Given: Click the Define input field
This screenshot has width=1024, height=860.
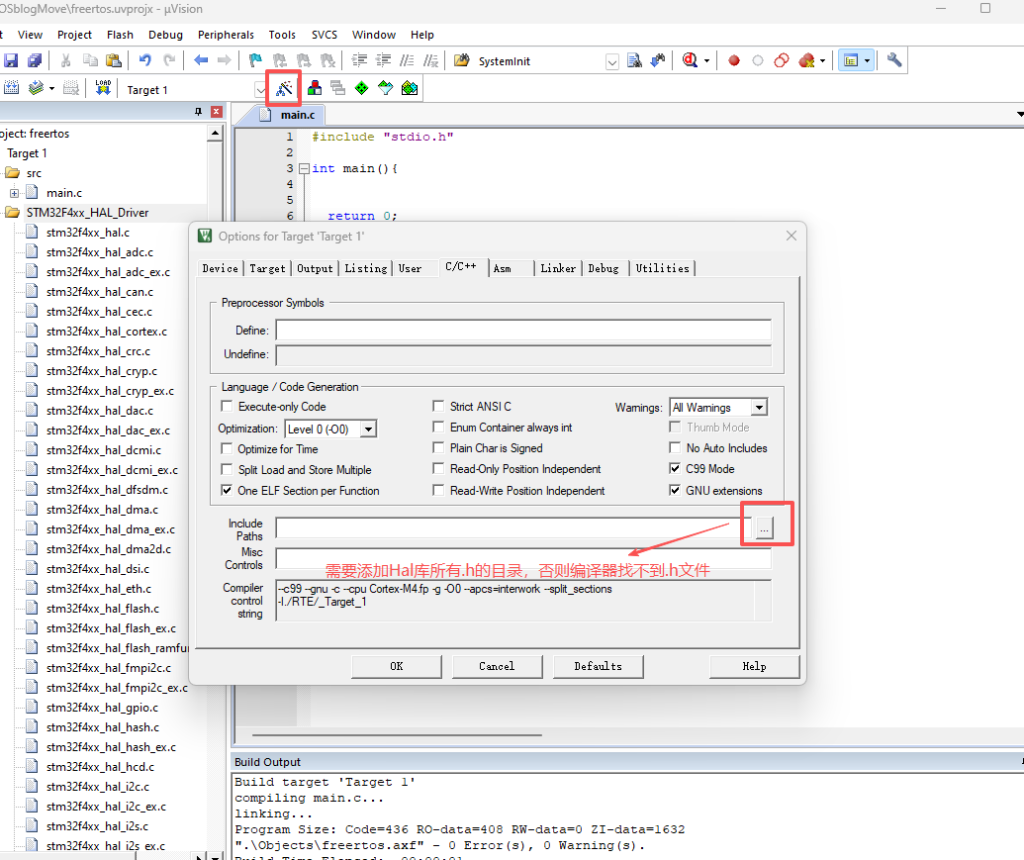Looking at the screenshot, I should click(523, 331).
